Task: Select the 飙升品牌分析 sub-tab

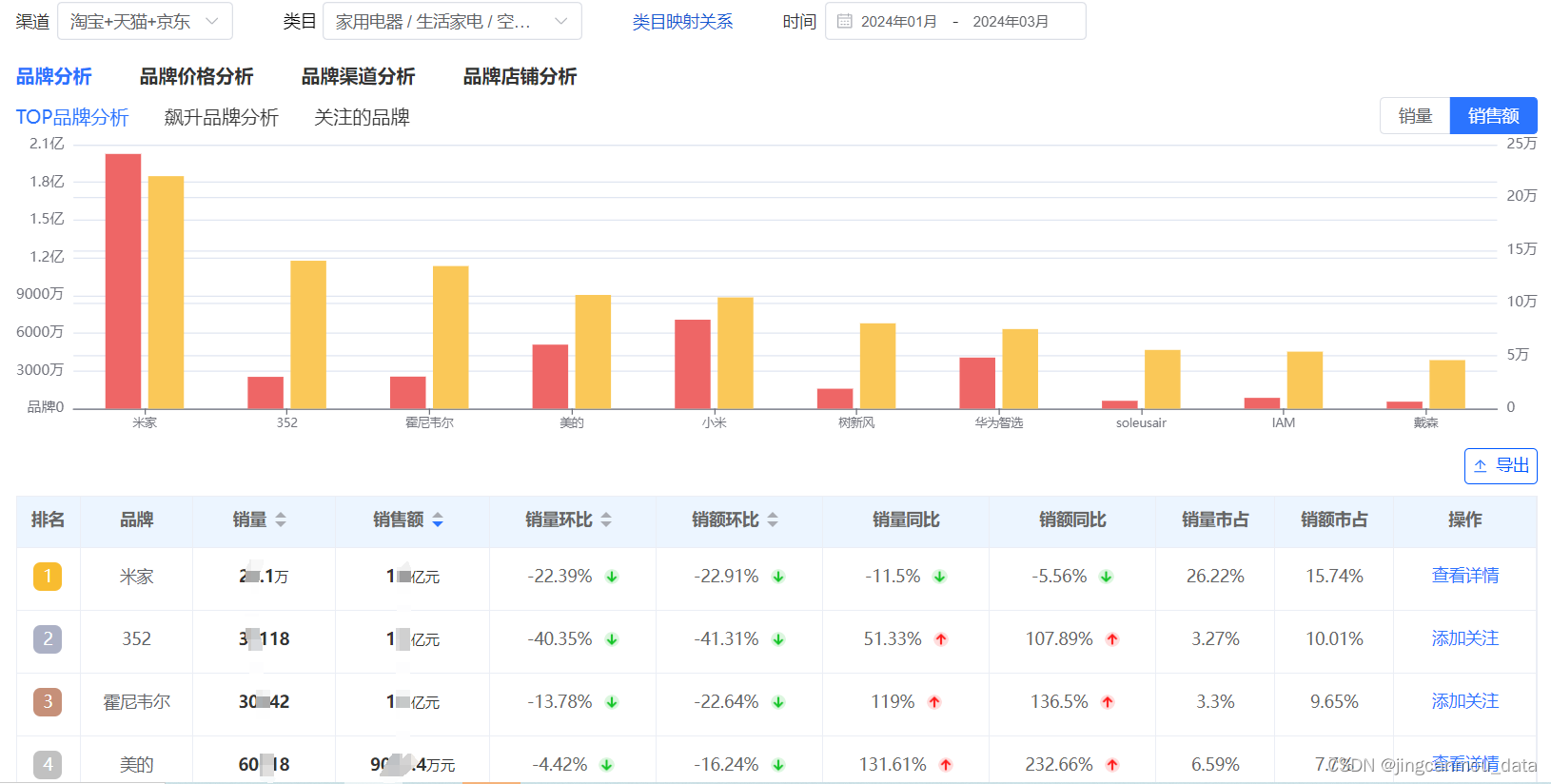Action: point(222,117)
